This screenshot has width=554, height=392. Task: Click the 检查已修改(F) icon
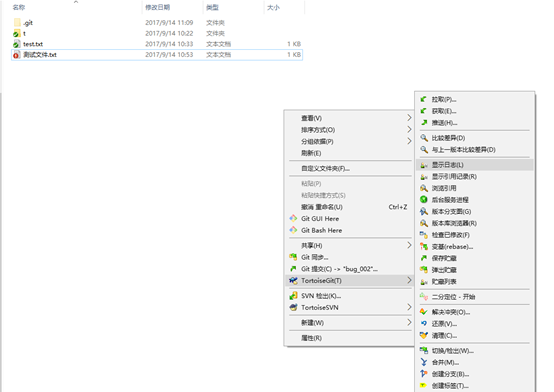[424, 235]
